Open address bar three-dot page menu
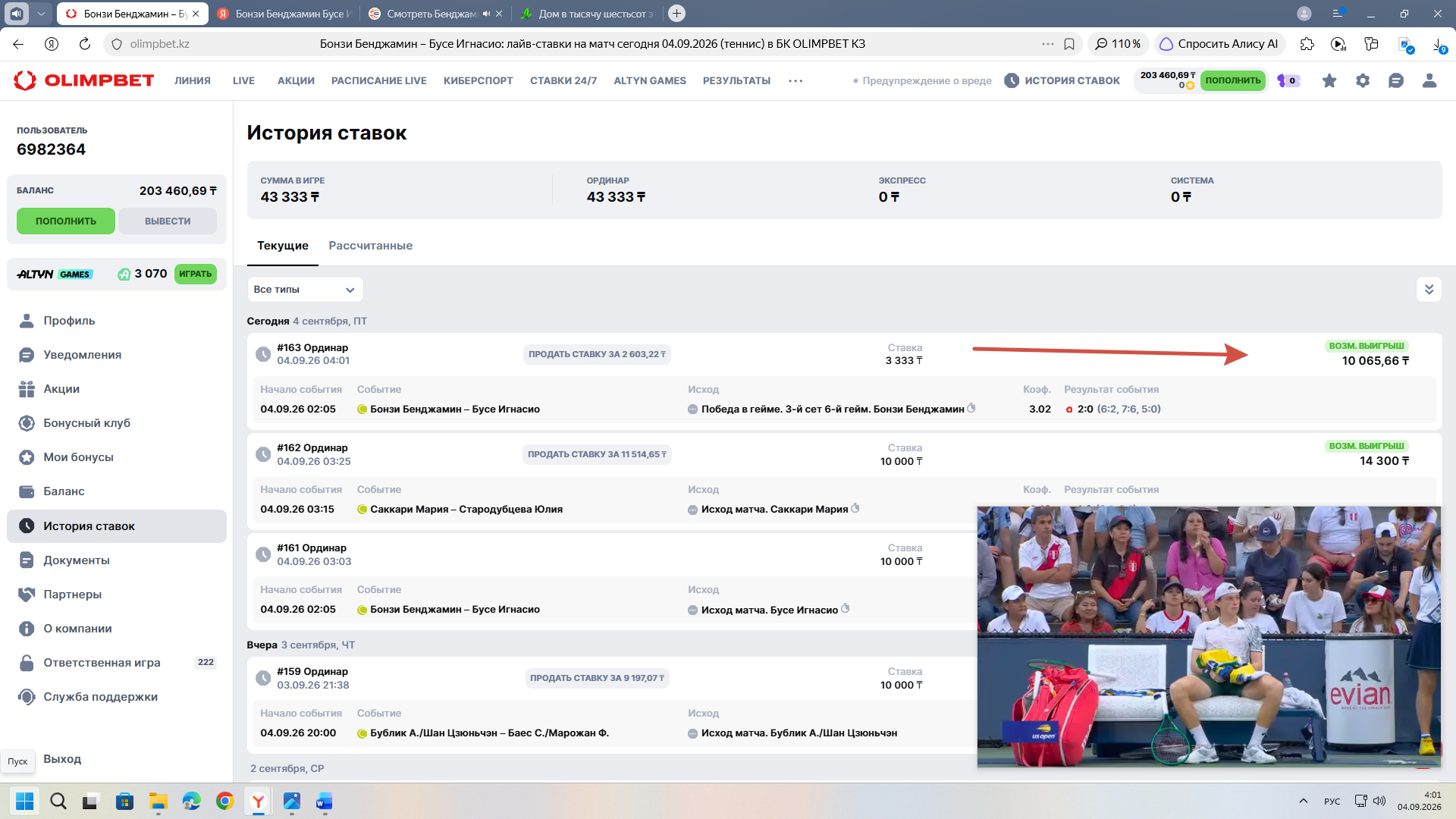The width and height of the screenshot is (1456, 819). click(1048, 44)
